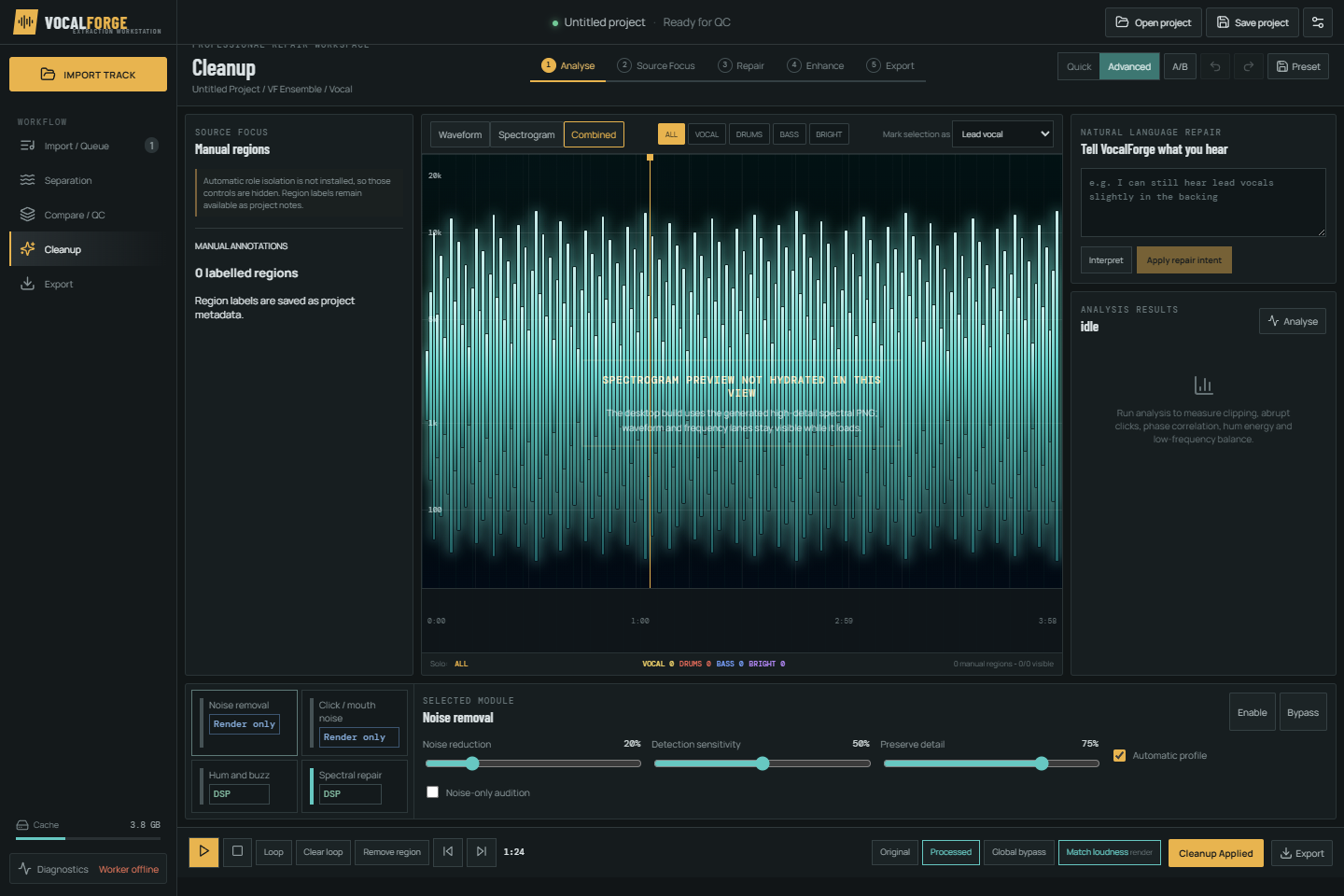The height and width of the screenshot is (896, 1344).
Task: Click the natural language repair text box
Action: pyautogui.click(x=1203, y=203)
